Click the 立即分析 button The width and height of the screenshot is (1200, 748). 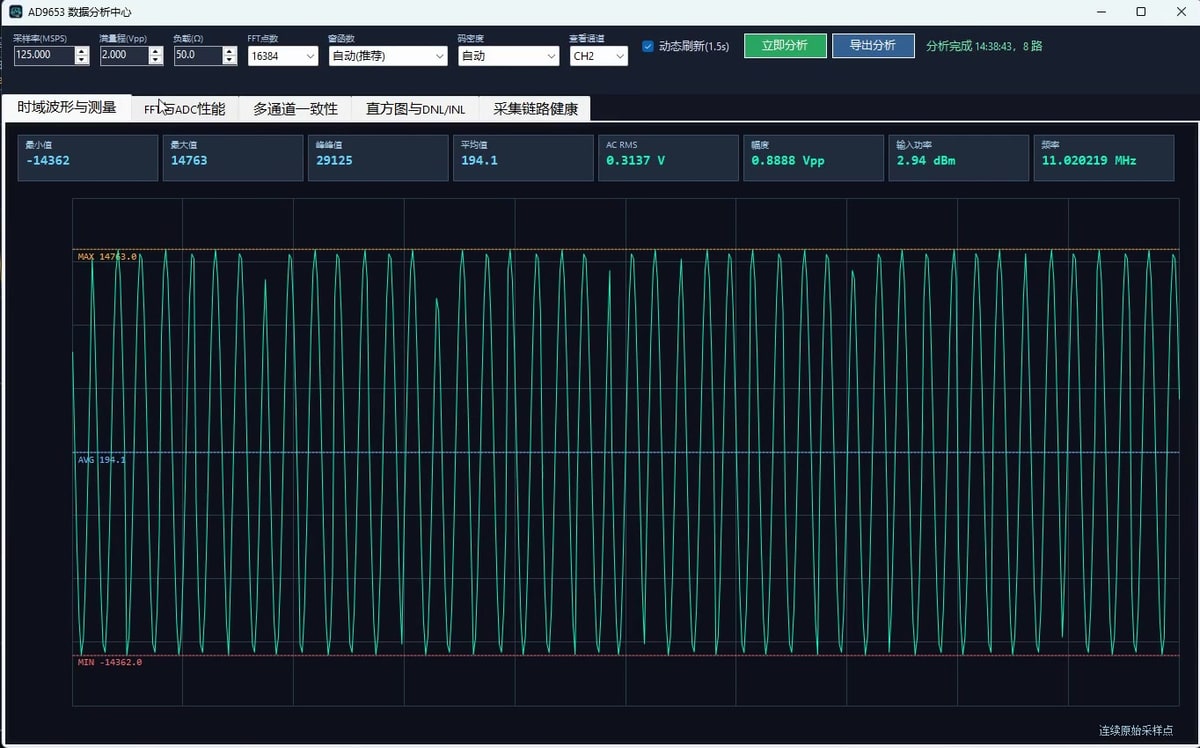coord(785,46)
